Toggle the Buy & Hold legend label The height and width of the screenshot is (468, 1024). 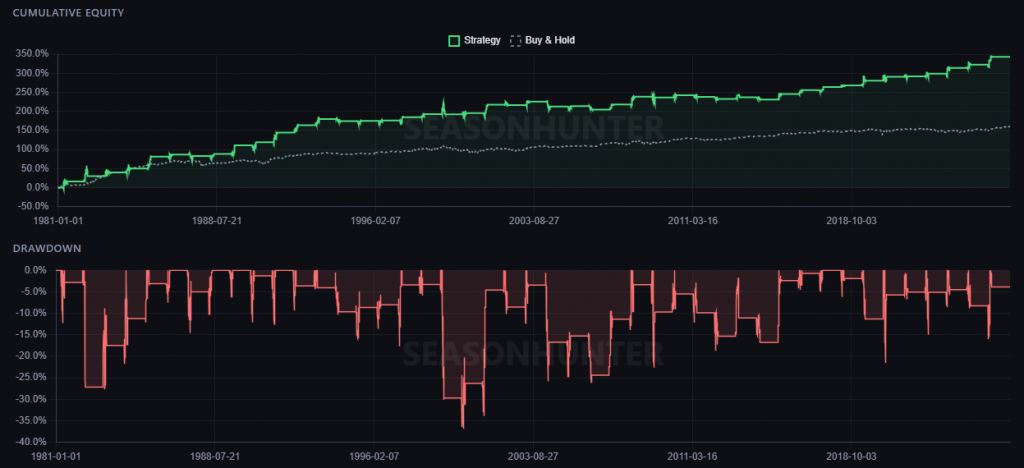coord(550,41)
